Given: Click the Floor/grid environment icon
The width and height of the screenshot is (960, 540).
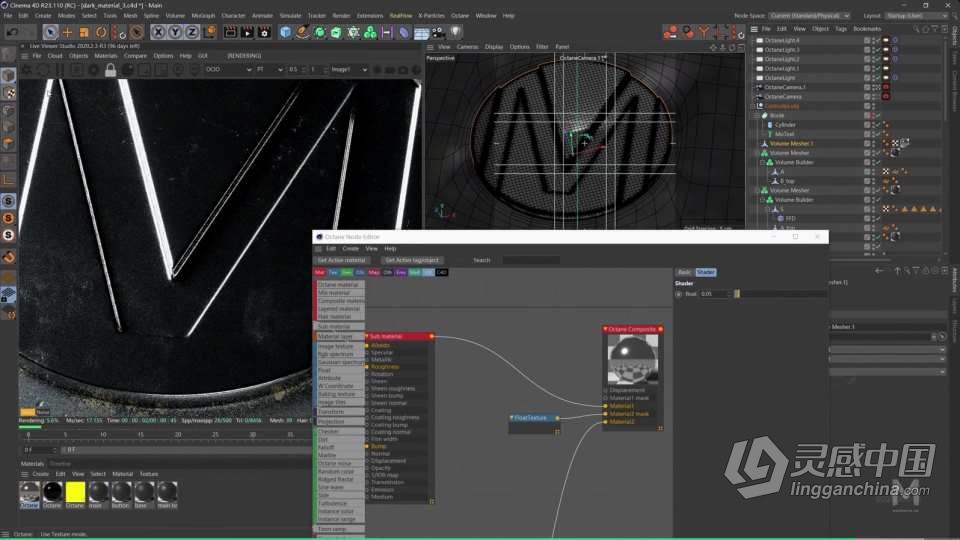Looking at the screenshot, I should [421, 32].
